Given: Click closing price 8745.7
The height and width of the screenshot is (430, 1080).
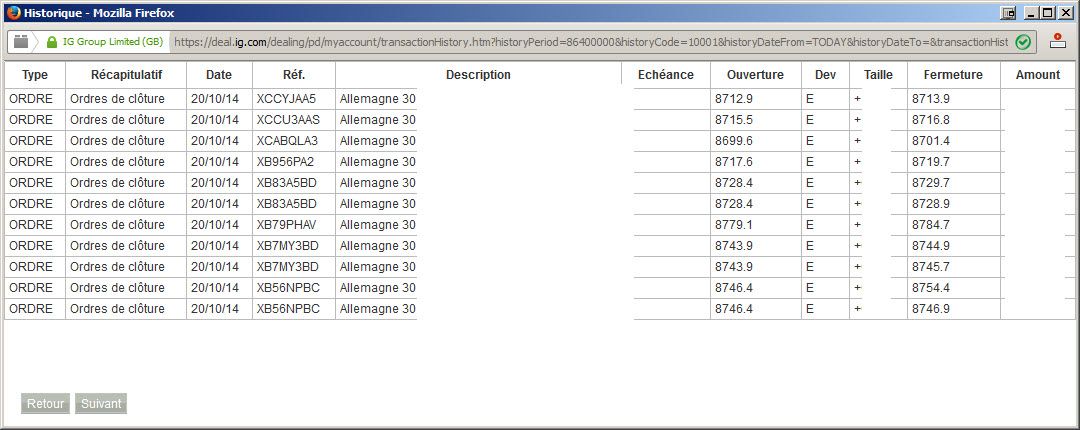Looking at the screenshot, I should [931, 267].
